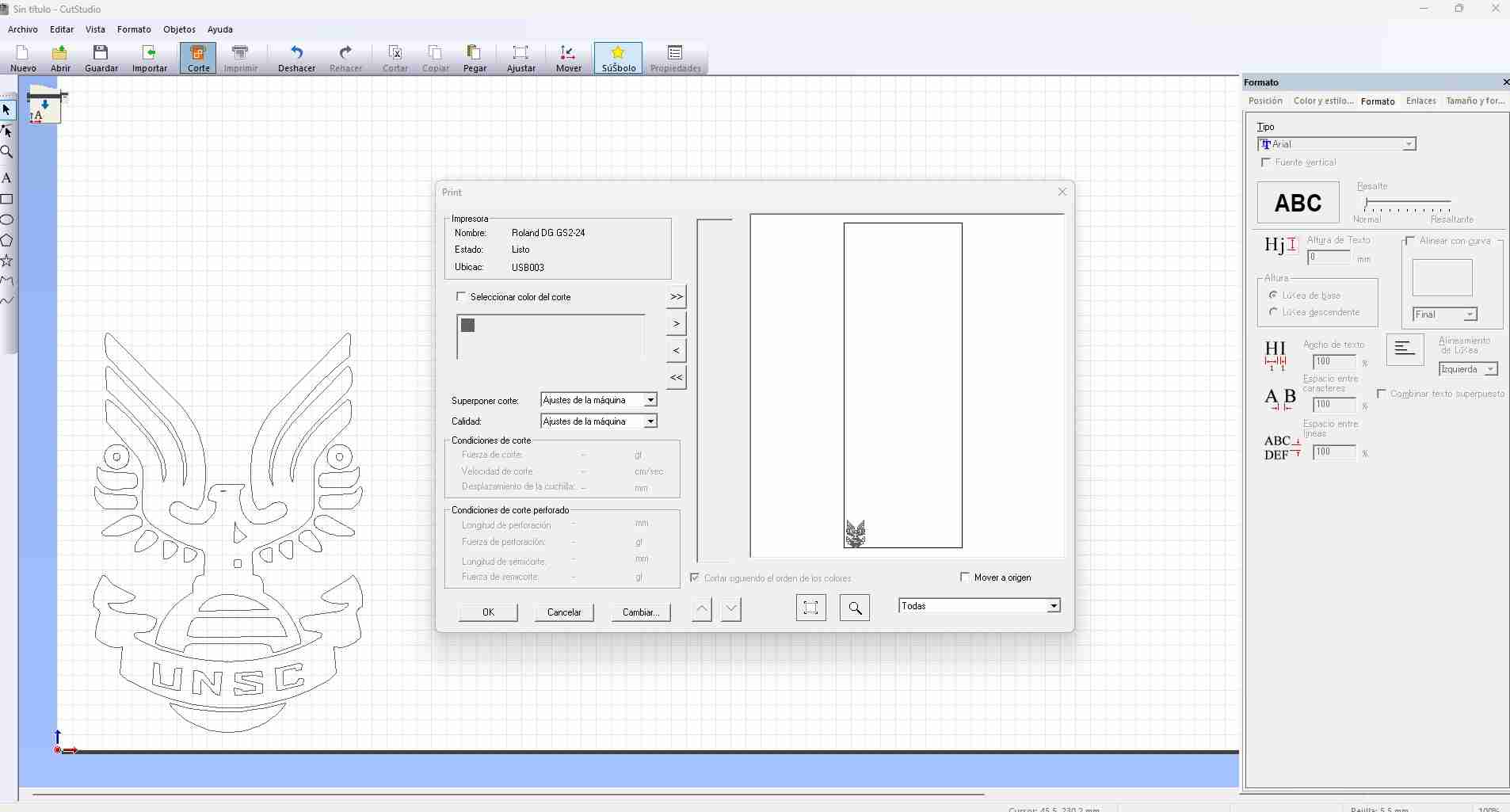Toggle Mover a origen checkbox
The width and height of the screenshot is (1510, 812).
[x=965, y=577]
